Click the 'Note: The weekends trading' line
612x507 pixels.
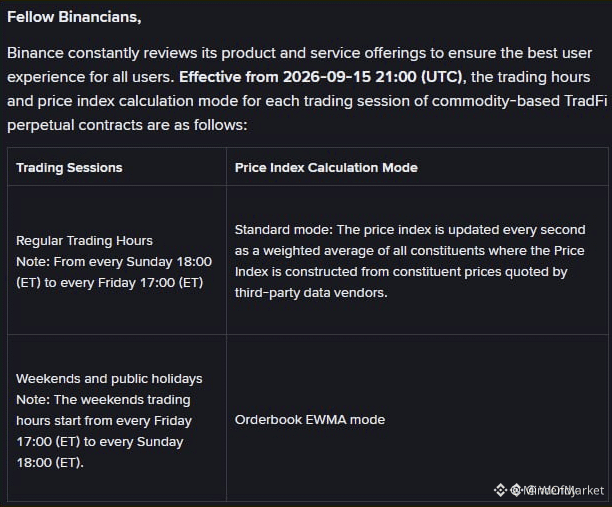coord(103,400)
